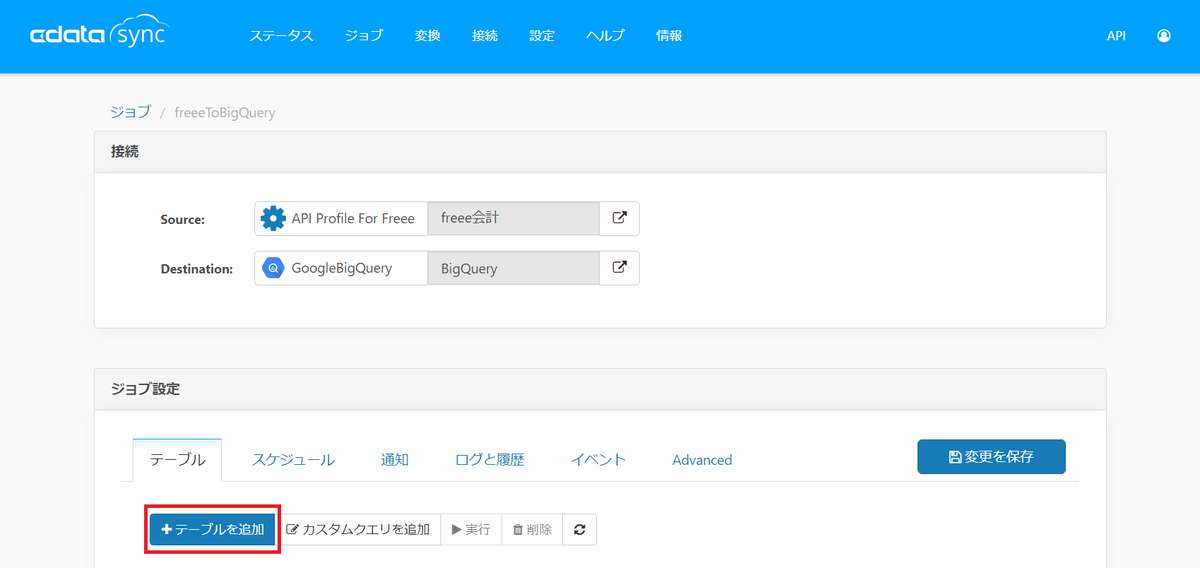The image size is (1200, 568).
Task: Click the freee会計 source field
Action: pyautogui.click(x=513, y=218)
